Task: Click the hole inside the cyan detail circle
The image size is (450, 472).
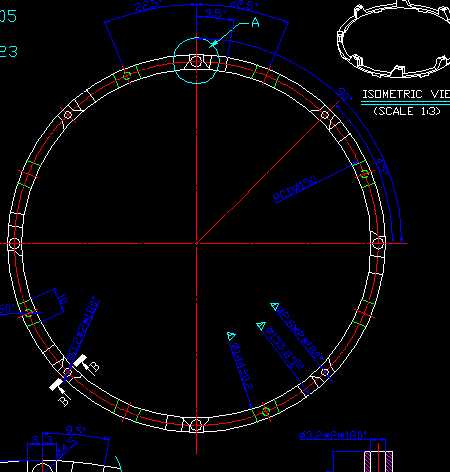Action: coord(197,61)
